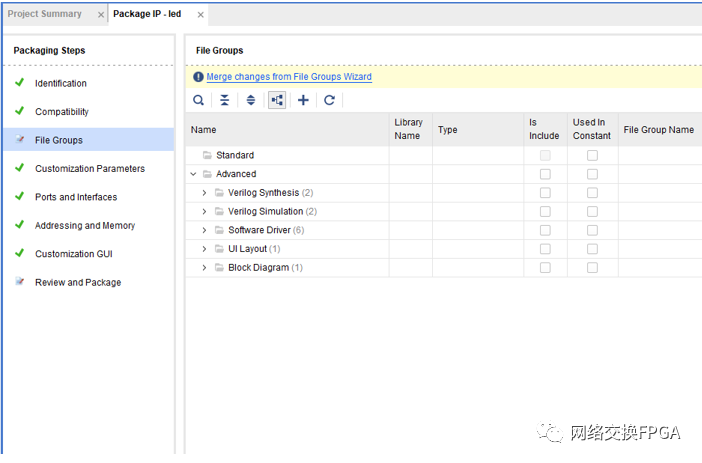The height and width of the screenshot is (463, 702).
Task: Expand Verilog Synthesis group
Action: click(x=204, y=193)
